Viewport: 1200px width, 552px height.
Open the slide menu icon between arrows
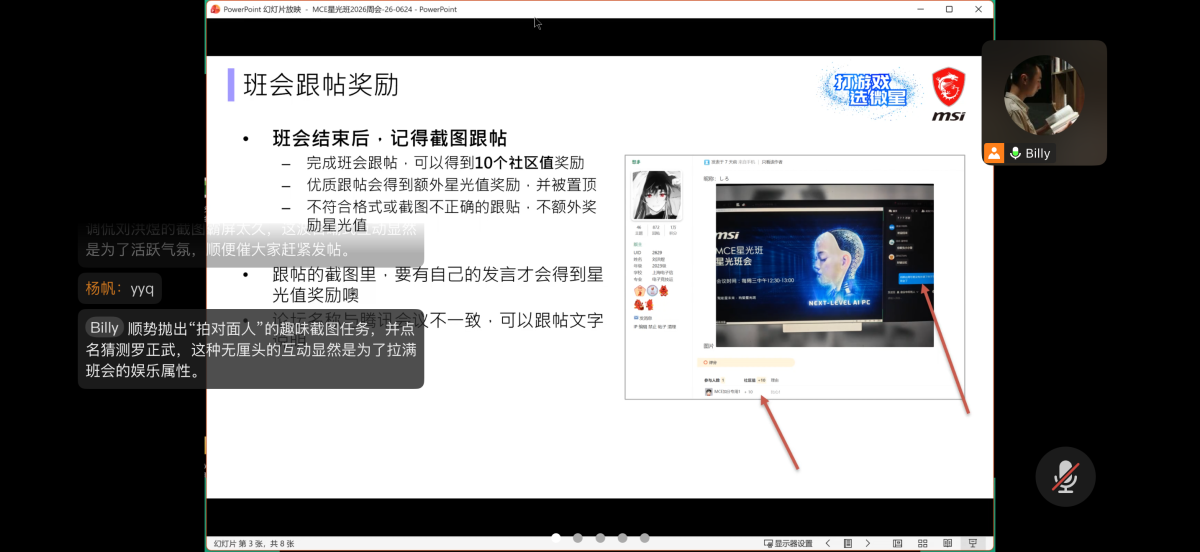tap(848, 543)
